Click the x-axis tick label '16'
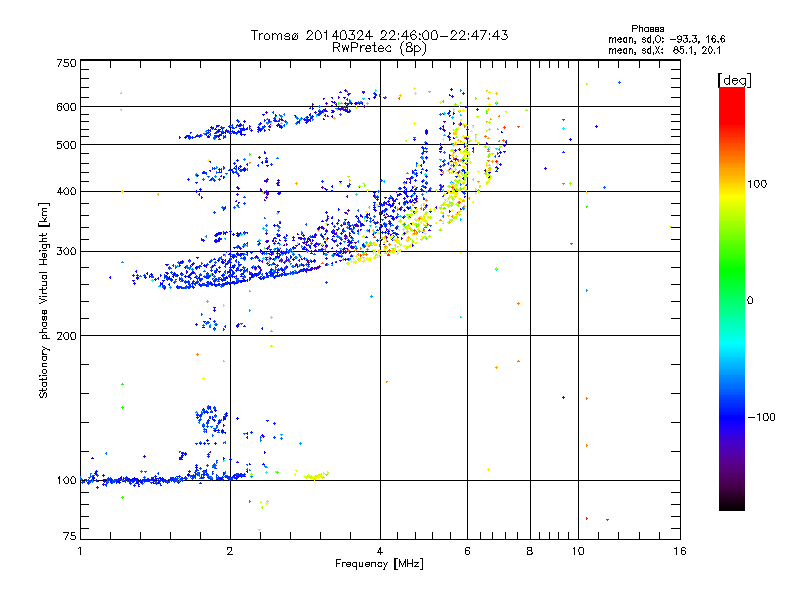This screenshot has width=800, height=600. coord(680,551)
